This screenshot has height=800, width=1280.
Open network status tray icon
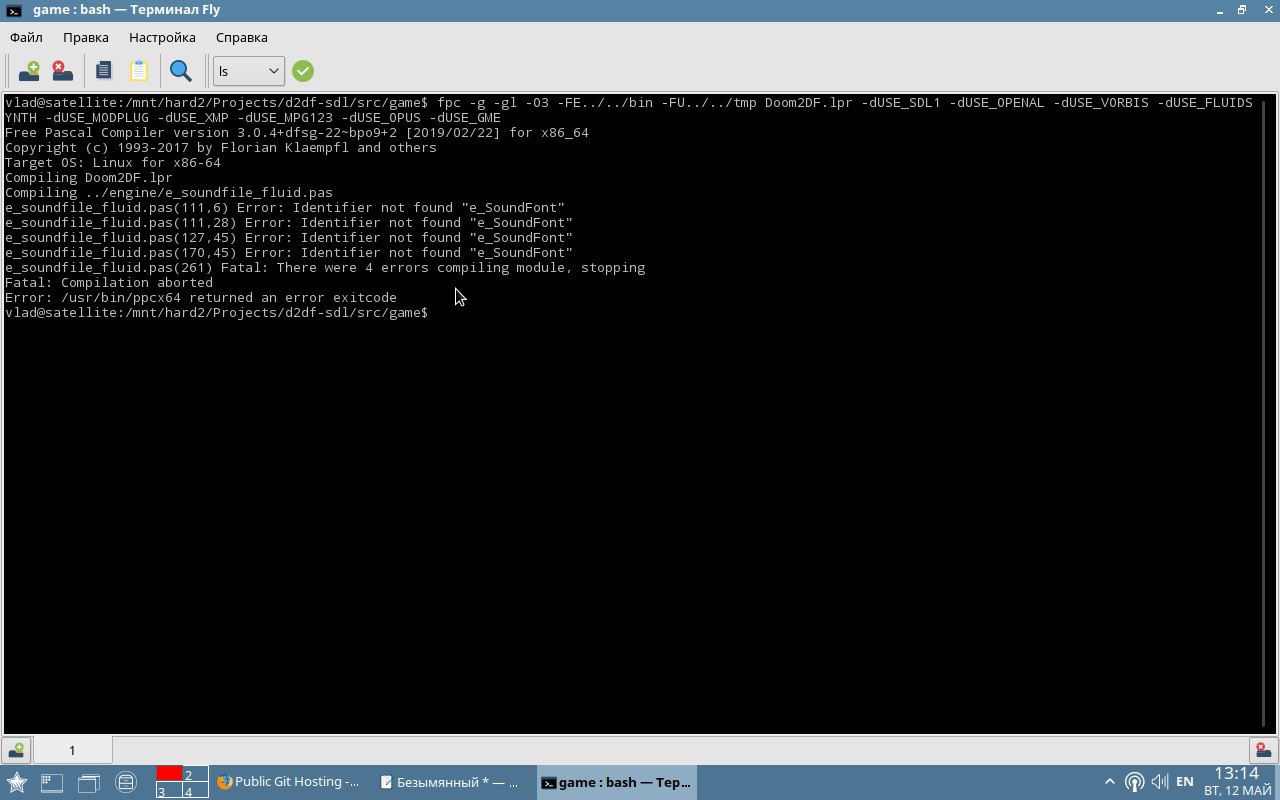(x=1134, y=782)
